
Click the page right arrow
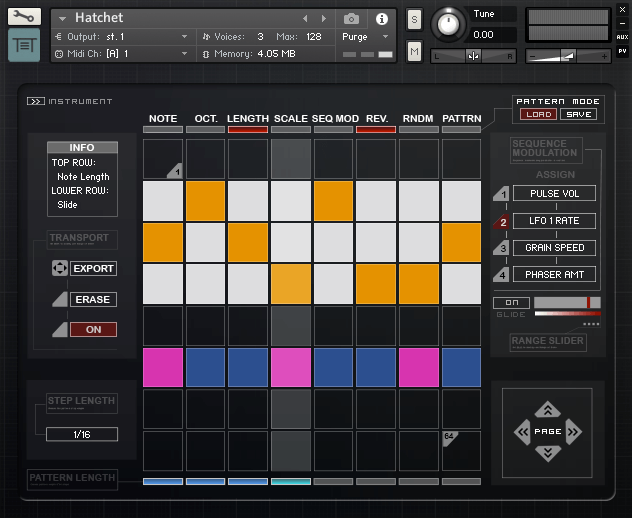(x=573, y=432)
